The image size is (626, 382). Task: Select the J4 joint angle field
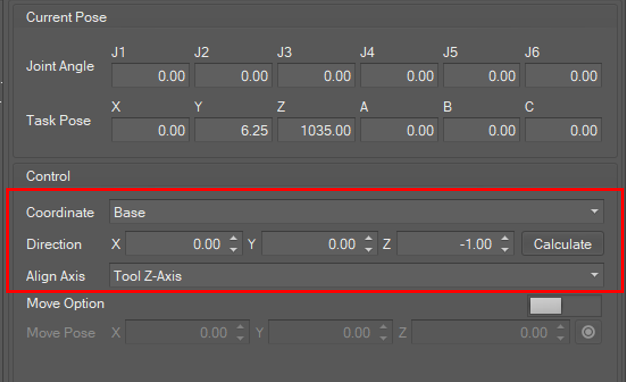(x=399, y=75)
